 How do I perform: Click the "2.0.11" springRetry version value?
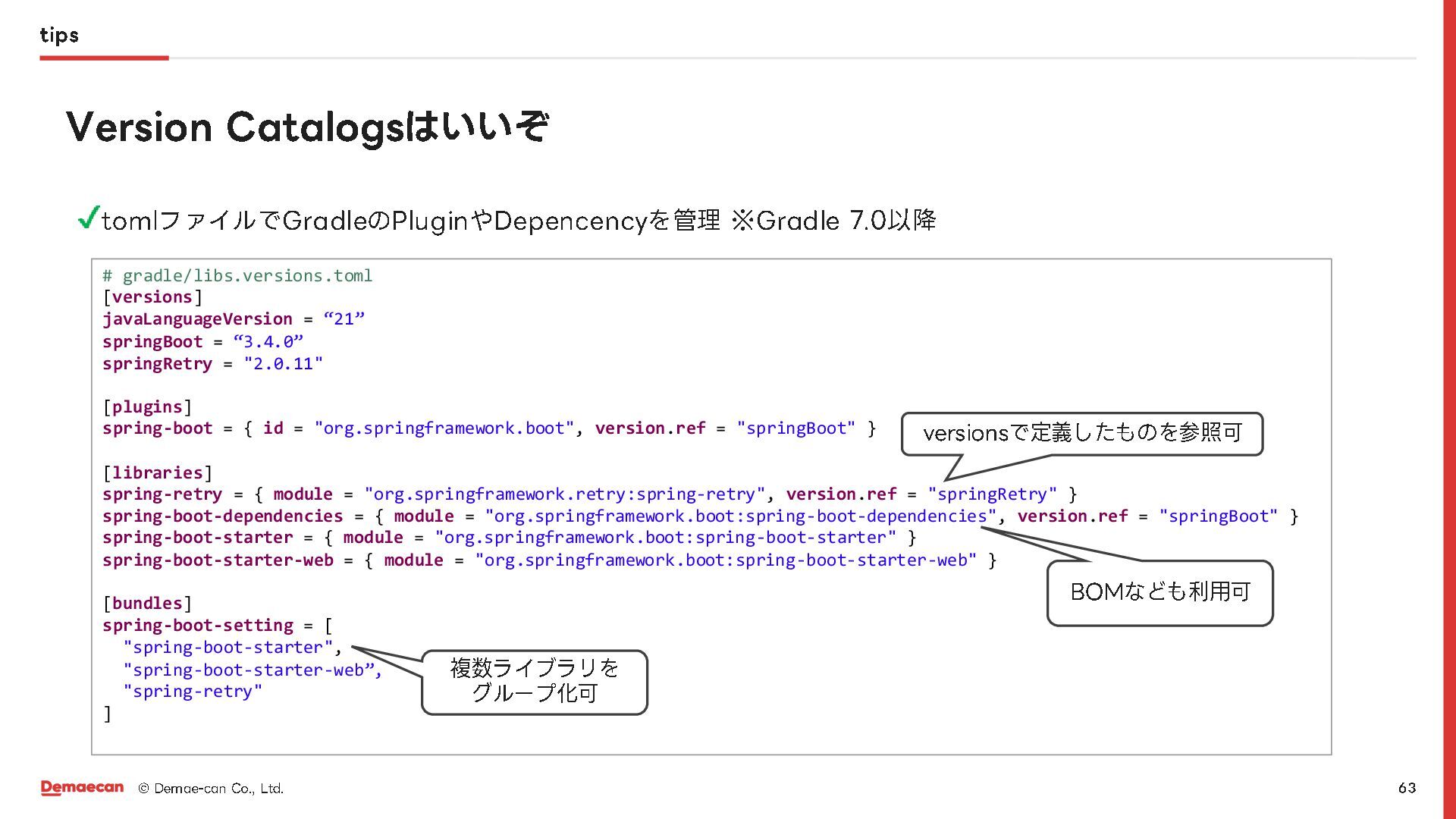coord(283,364)
